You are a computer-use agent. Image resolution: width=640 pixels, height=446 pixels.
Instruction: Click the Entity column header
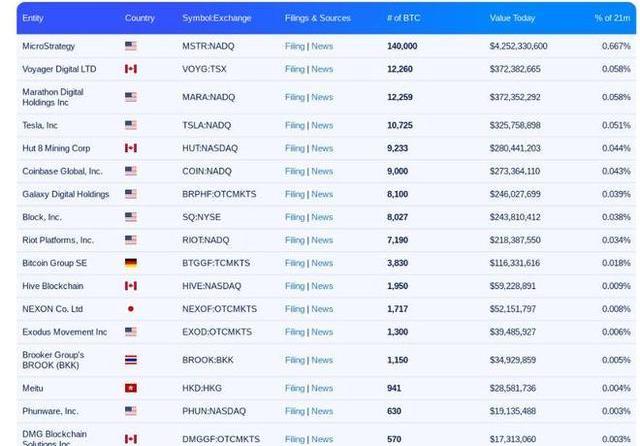(x=32, y=18)
